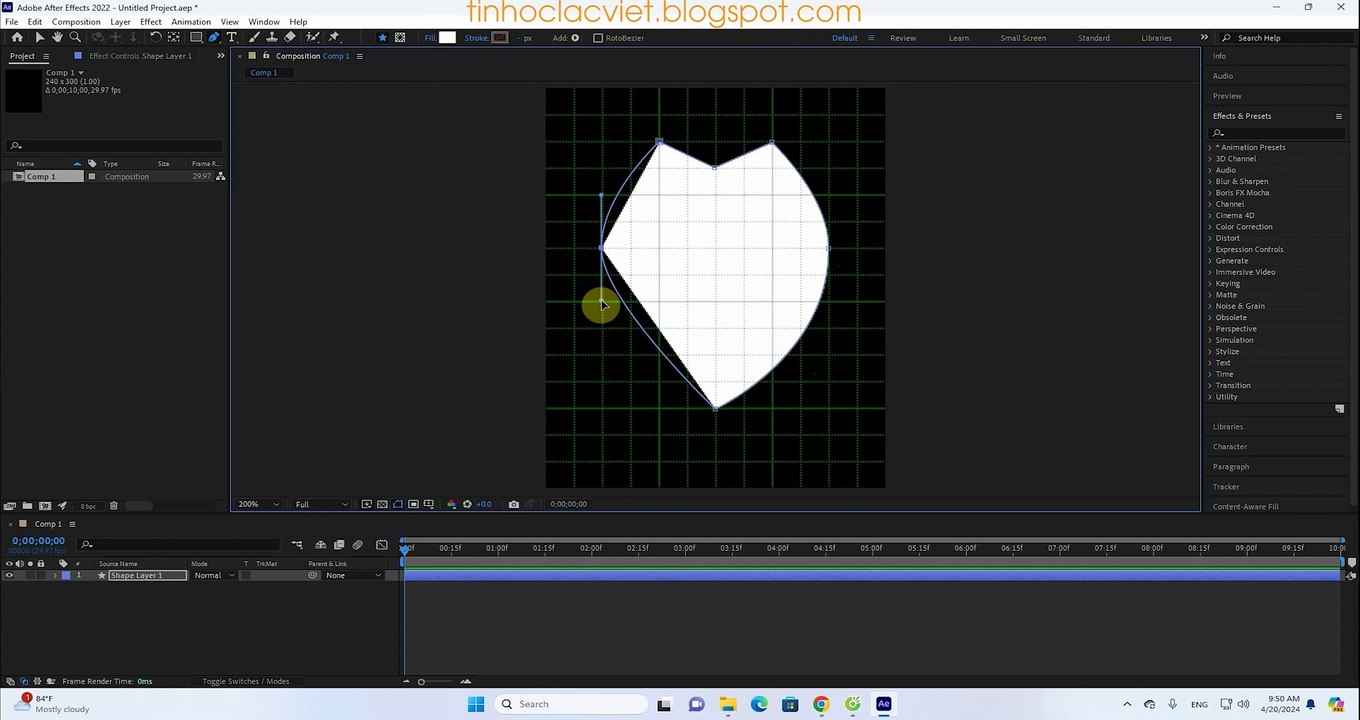1360x720 pixels.
Task: Go to the Home screen icon
Action: (x=17, y=37)
